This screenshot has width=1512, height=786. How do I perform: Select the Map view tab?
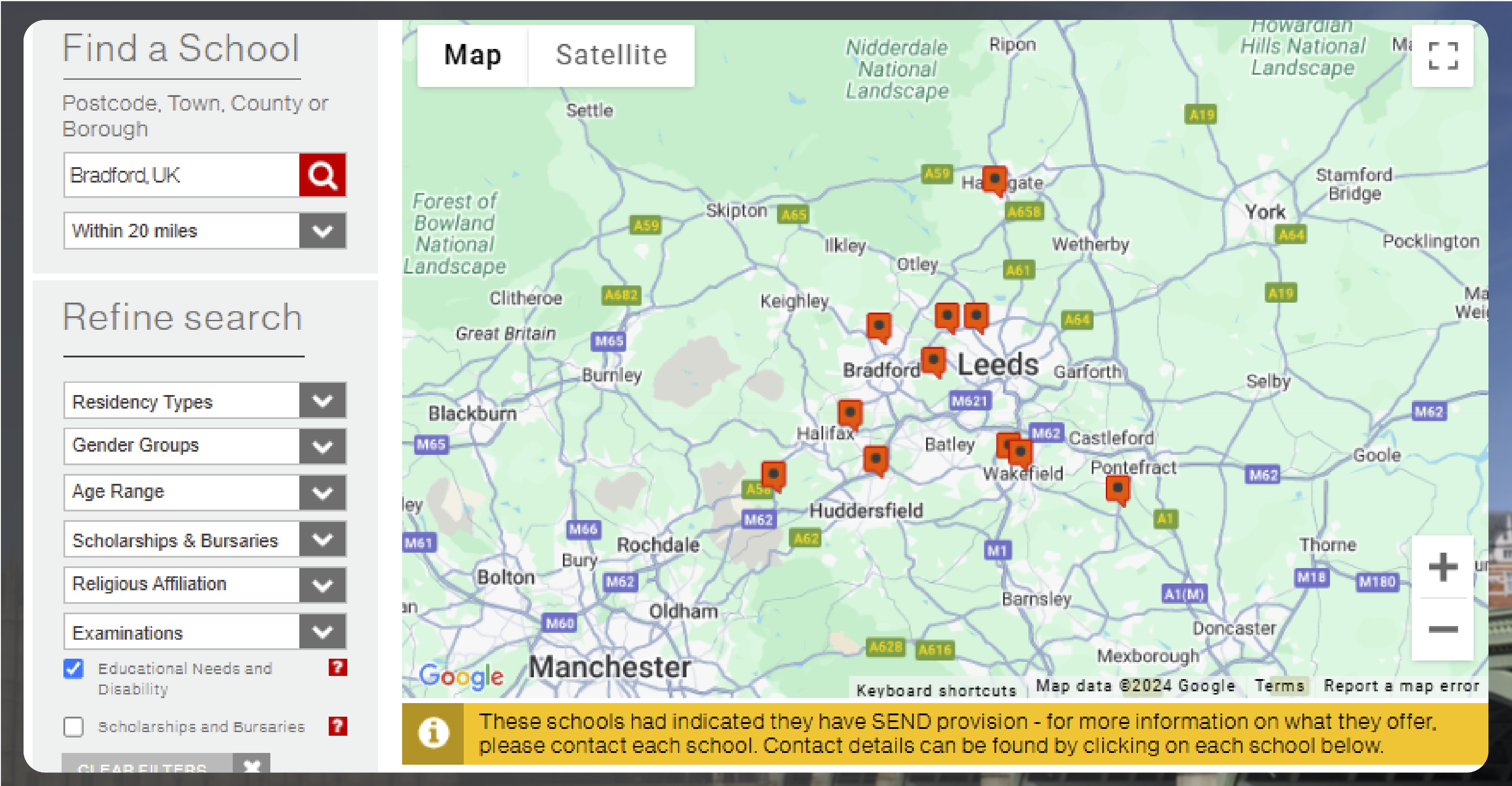pyautogui.click(x=471, y=55)
